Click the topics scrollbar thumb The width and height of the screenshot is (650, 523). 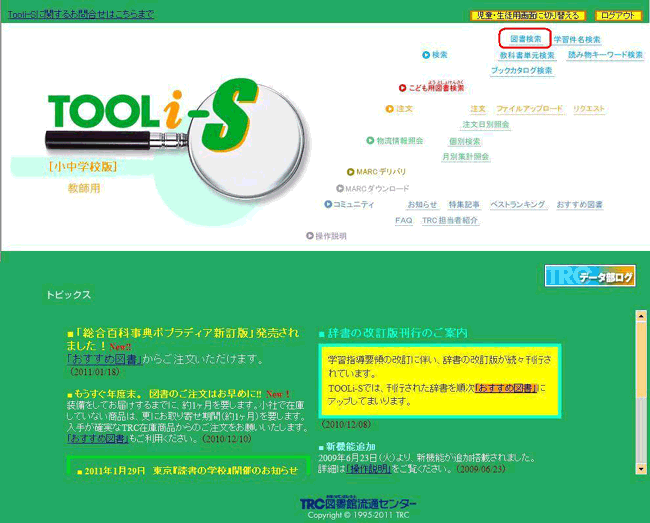click(641, 358)
